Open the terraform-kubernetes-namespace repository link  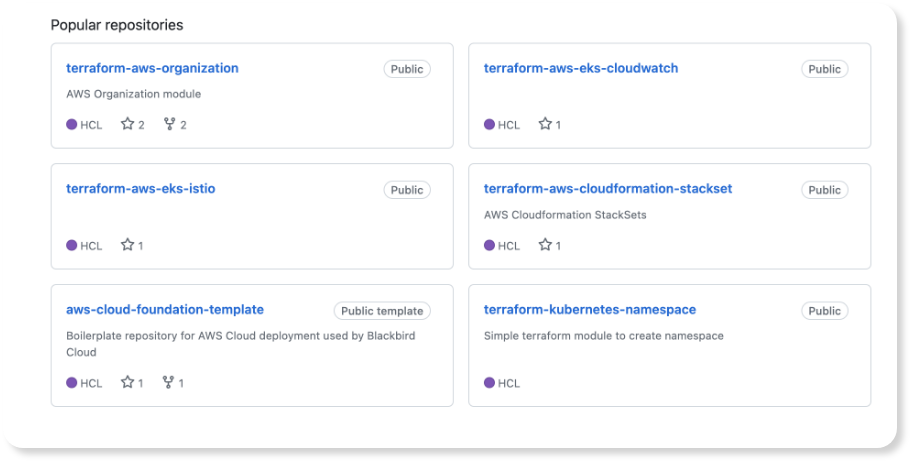coord(590,309)
